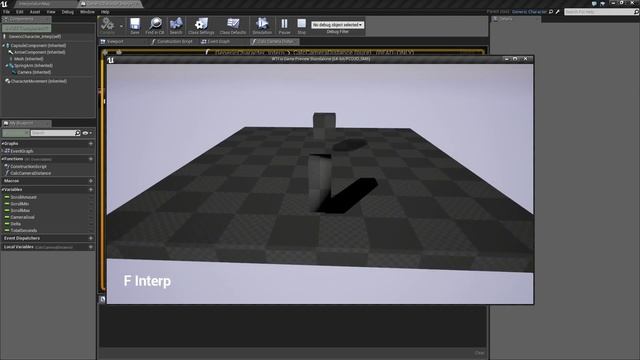Image resolution: width=640 pixels, height=360 pixels.
Task: Stop the running game preview
Action: click(301, 25)
